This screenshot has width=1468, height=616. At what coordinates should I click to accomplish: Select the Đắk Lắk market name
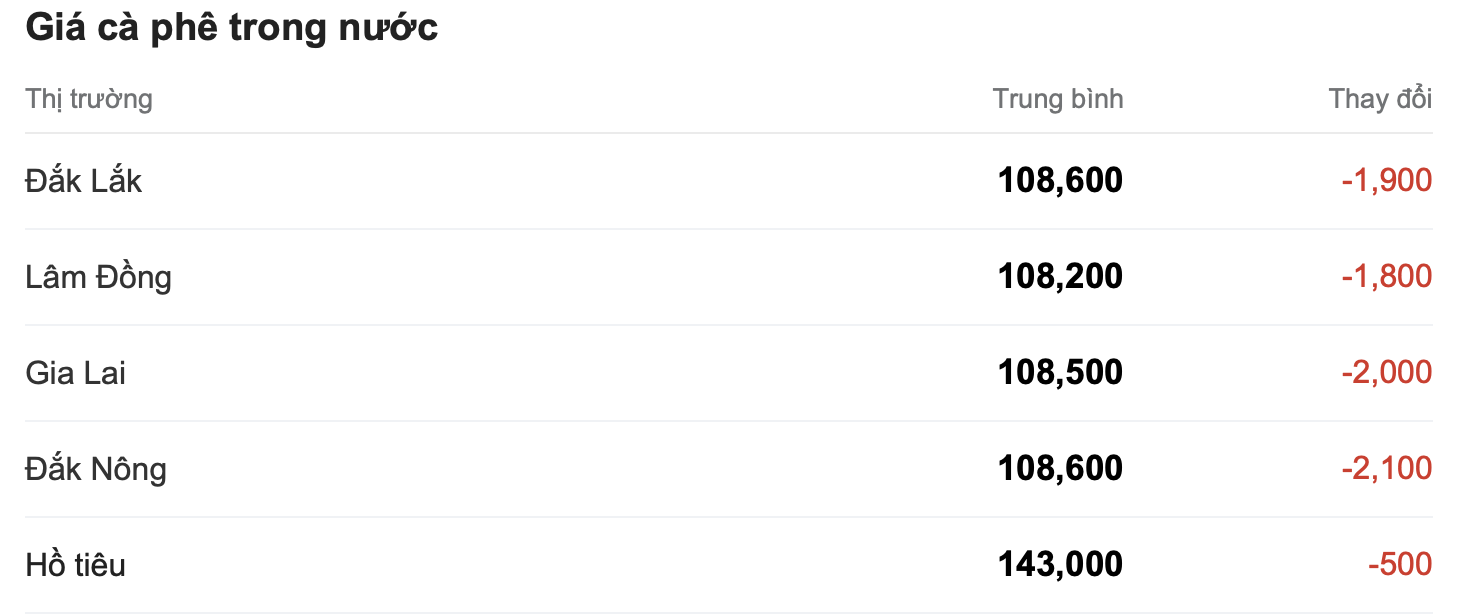(x=84, y=181)
